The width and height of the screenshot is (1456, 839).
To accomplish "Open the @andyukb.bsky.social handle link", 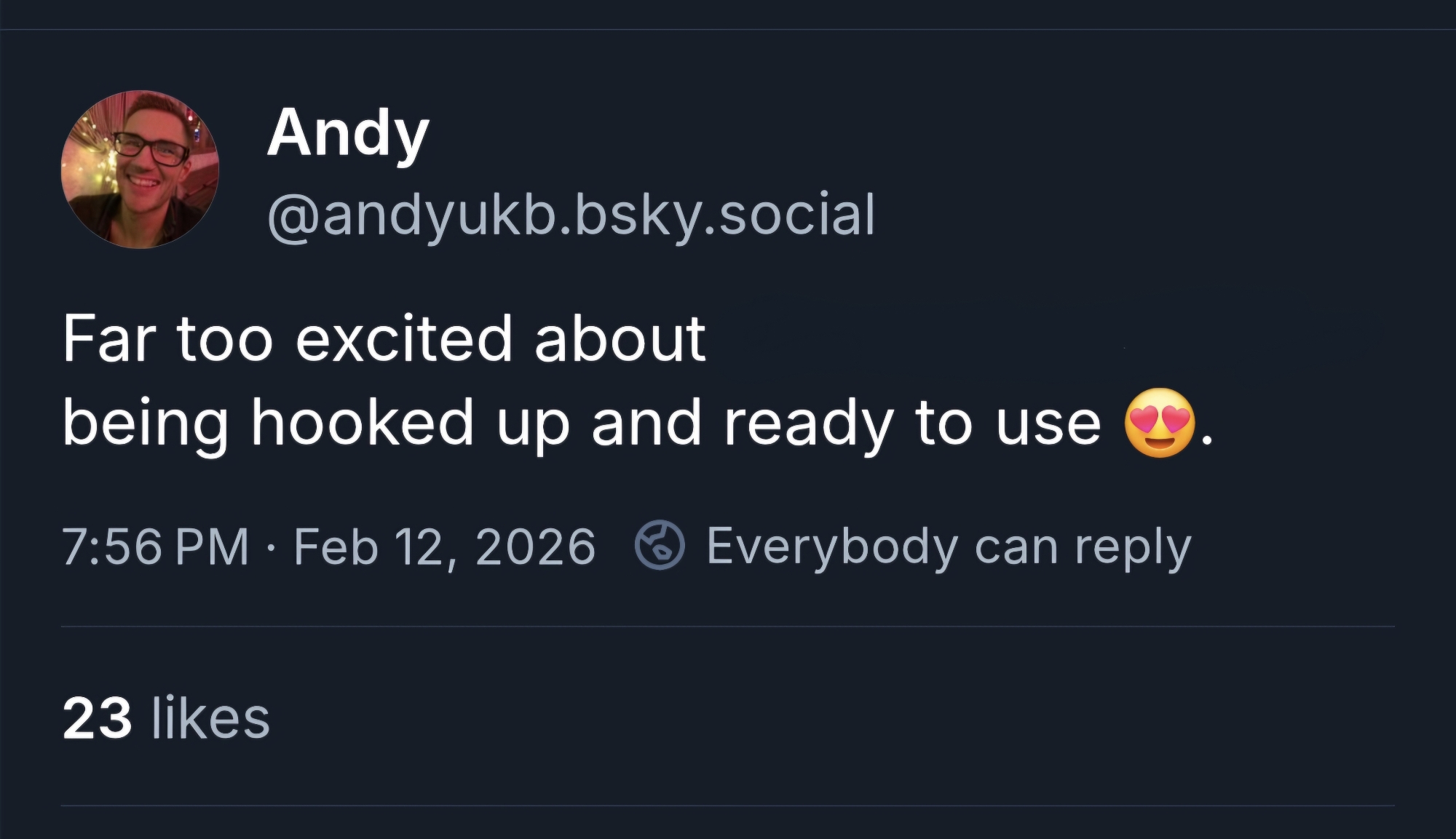I will tap(571, 215).
